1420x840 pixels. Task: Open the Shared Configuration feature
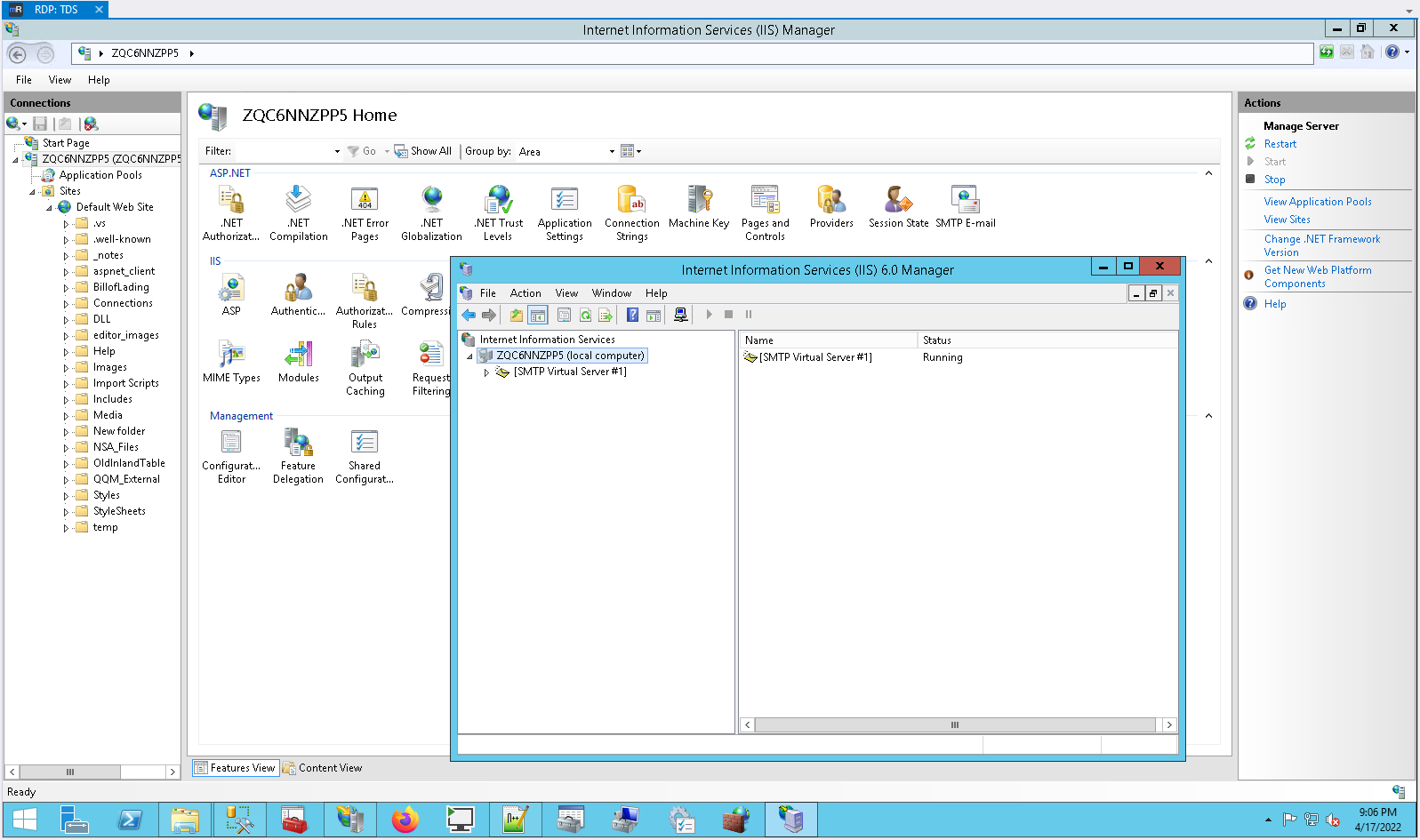(365, 456)
